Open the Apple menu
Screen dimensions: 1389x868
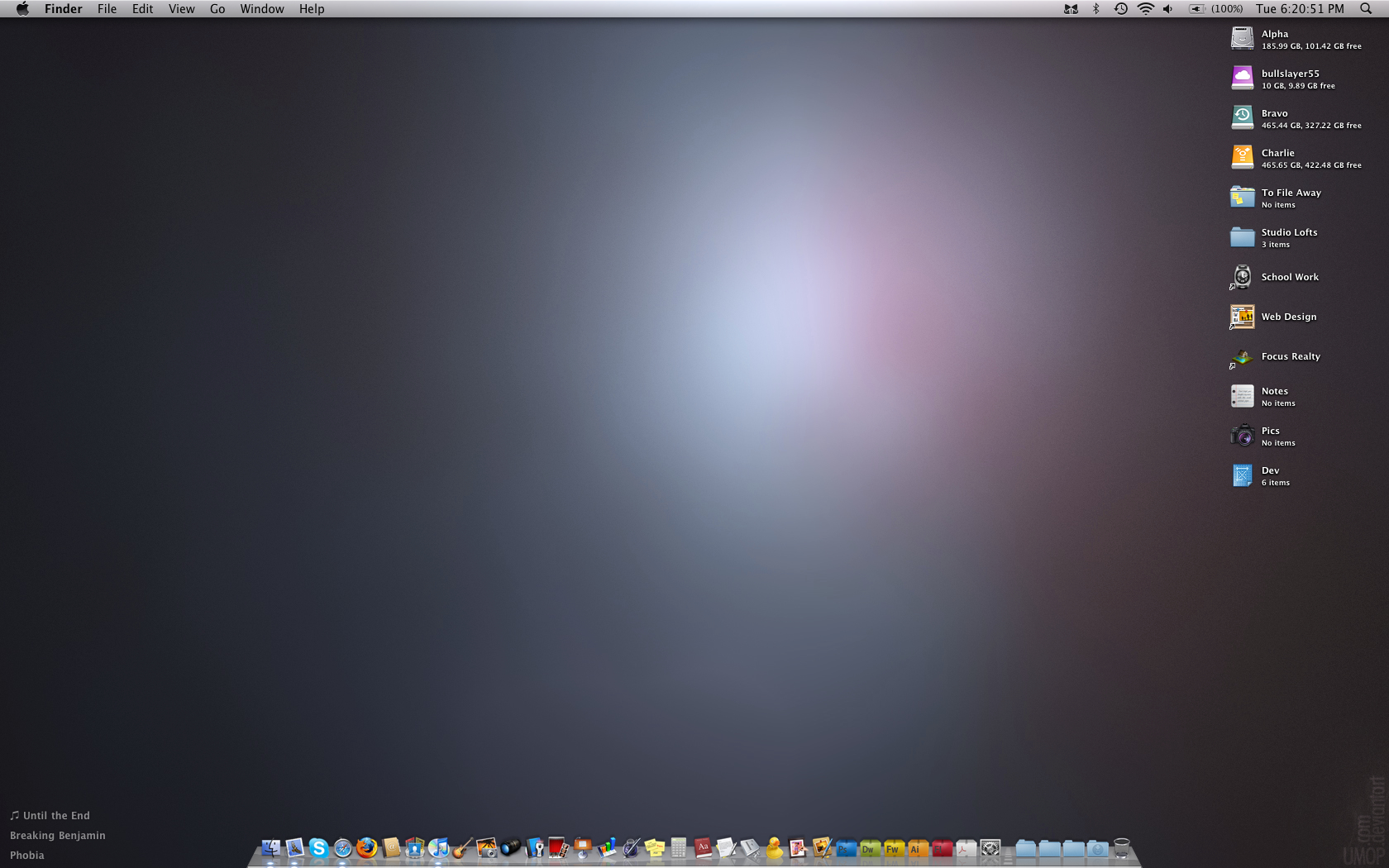22,8
